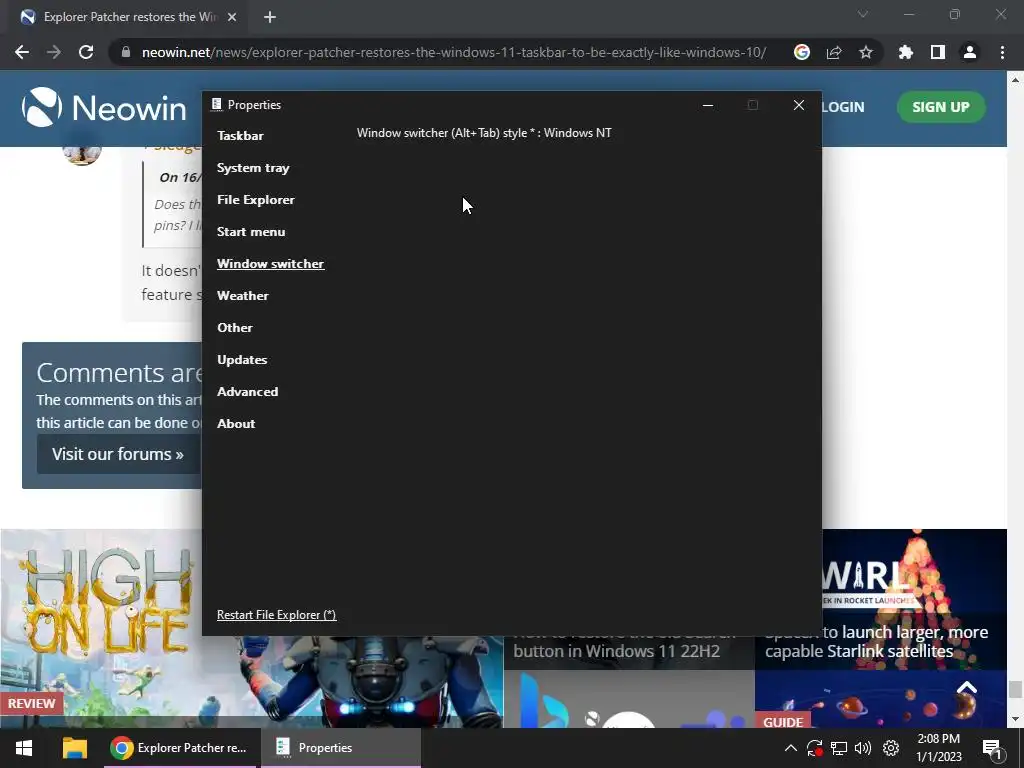Open a new Chrome tab
The image size is (1024, 768).
[270, 17]
